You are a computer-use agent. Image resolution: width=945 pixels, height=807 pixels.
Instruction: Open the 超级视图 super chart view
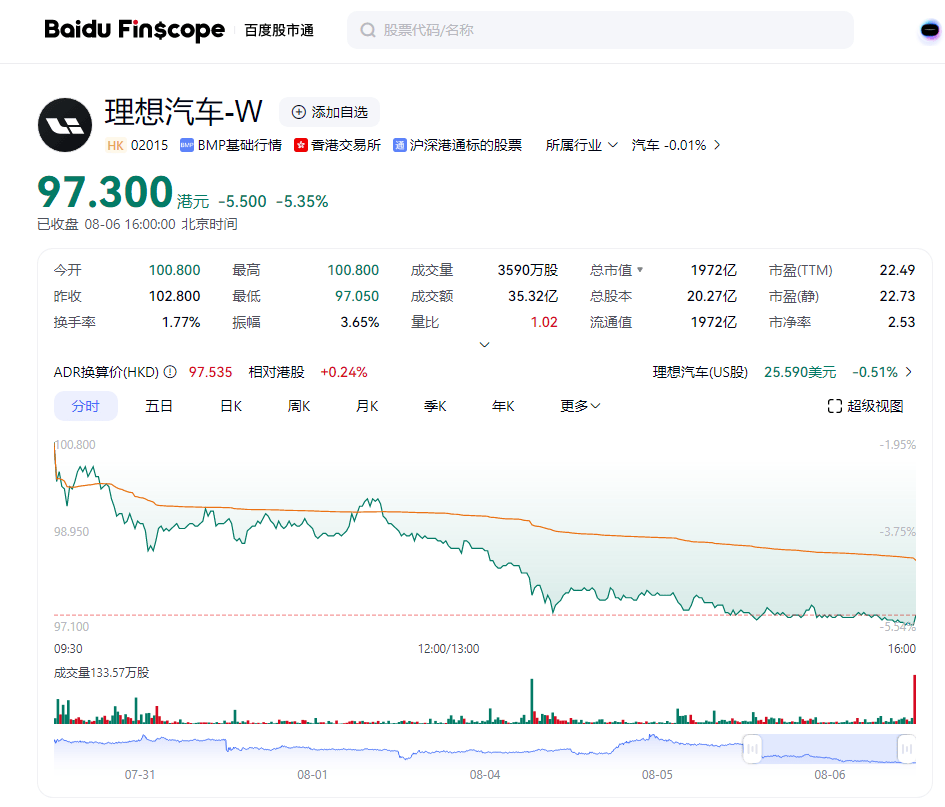[866, 405]
